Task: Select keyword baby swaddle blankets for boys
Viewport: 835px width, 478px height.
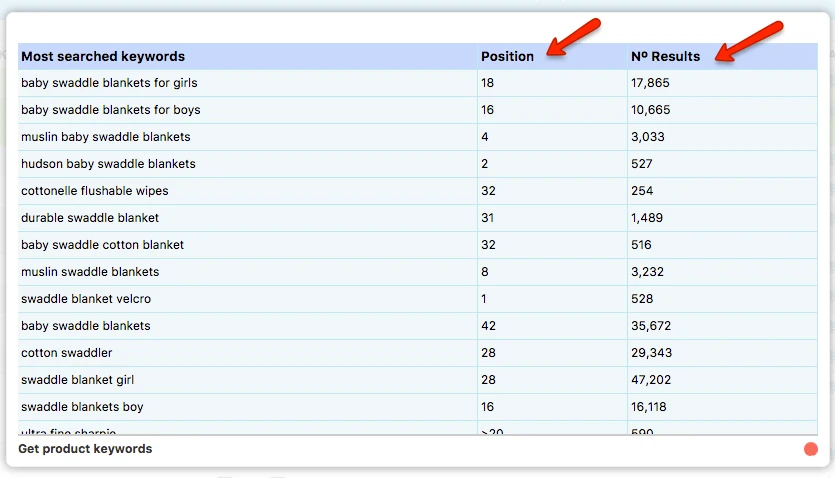Action: 111,110
